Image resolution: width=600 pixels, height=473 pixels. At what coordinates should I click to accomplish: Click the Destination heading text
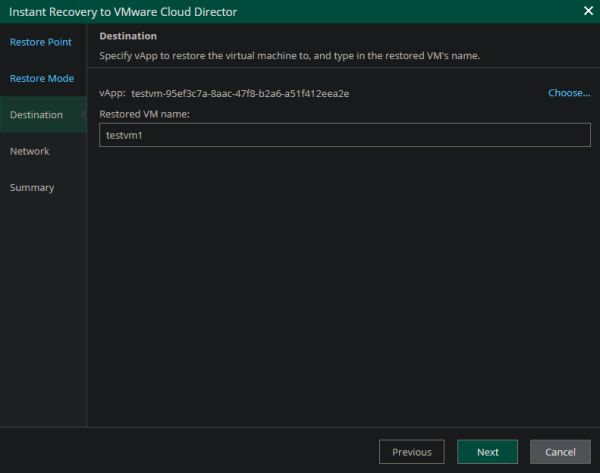(128, 36)
